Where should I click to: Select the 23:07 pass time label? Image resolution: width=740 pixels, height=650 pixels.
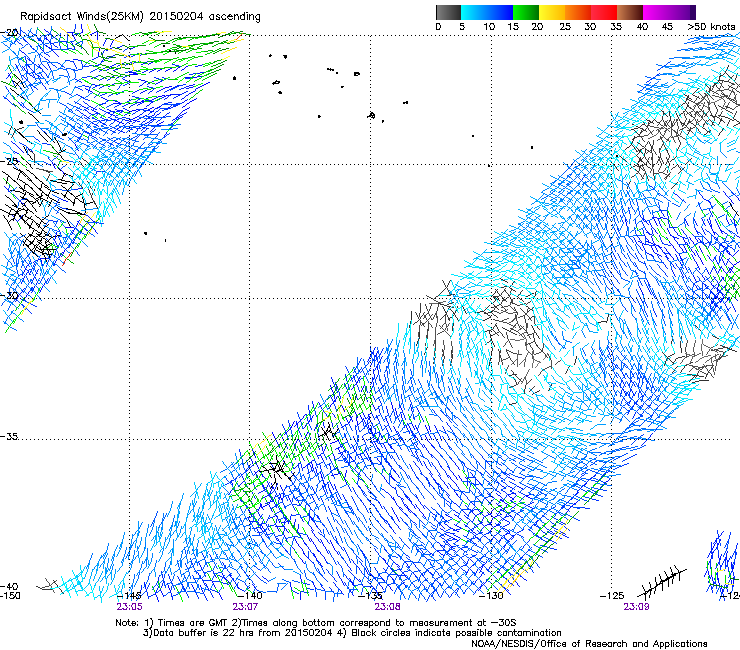(x=245, y=607)
